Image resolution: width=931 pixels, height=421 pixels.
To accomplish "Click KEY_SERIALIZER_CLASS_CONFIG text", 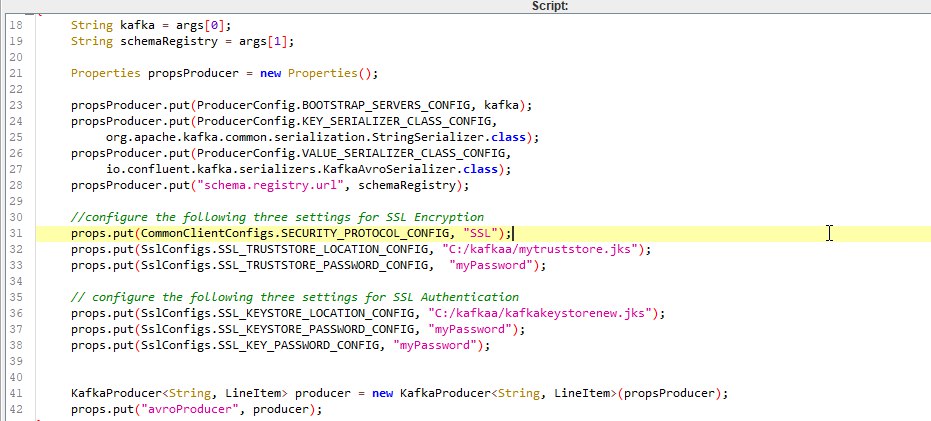I will 398,122.
